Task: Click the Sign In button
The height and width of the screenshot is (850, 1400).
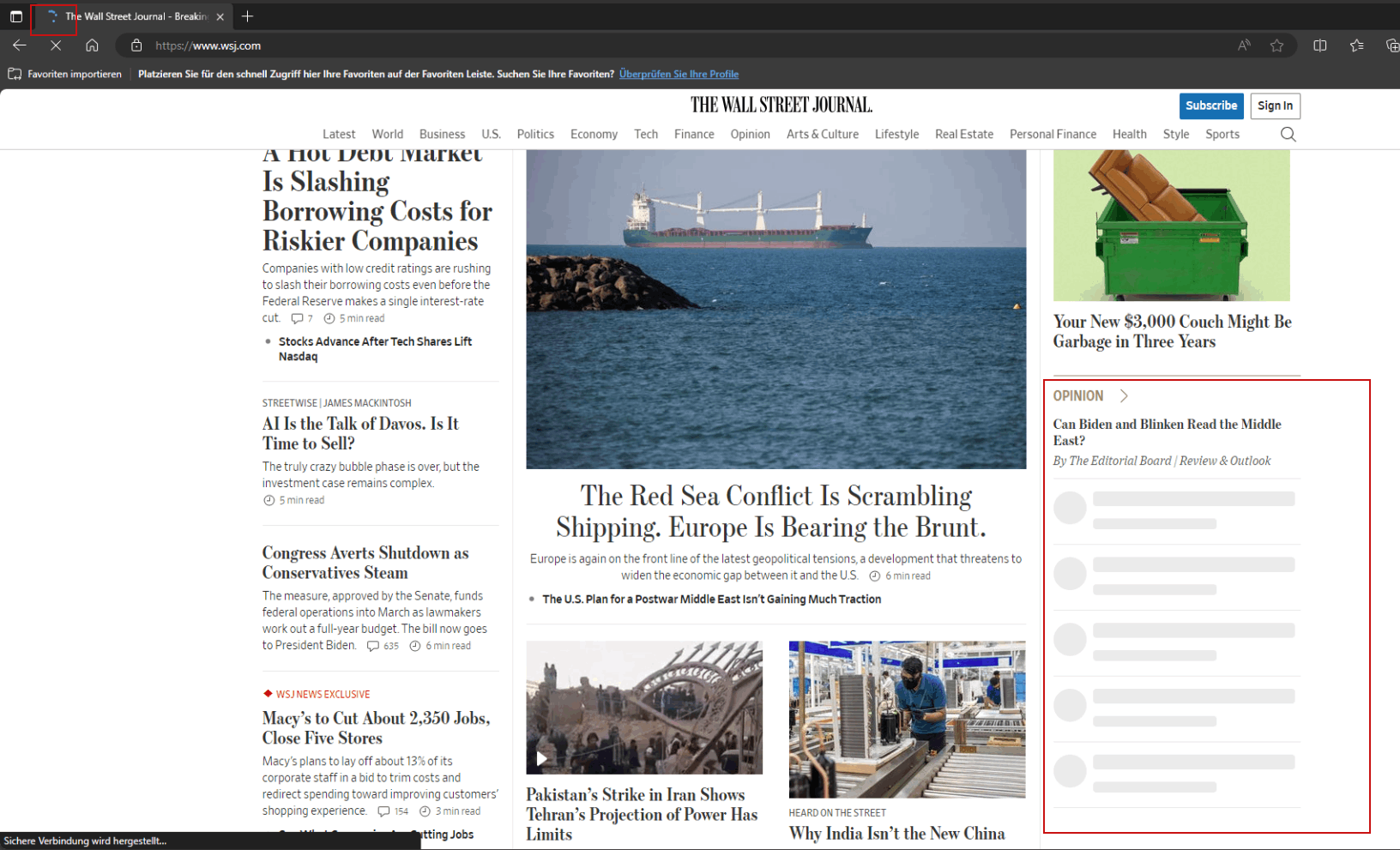Action: click(1275, 105)
